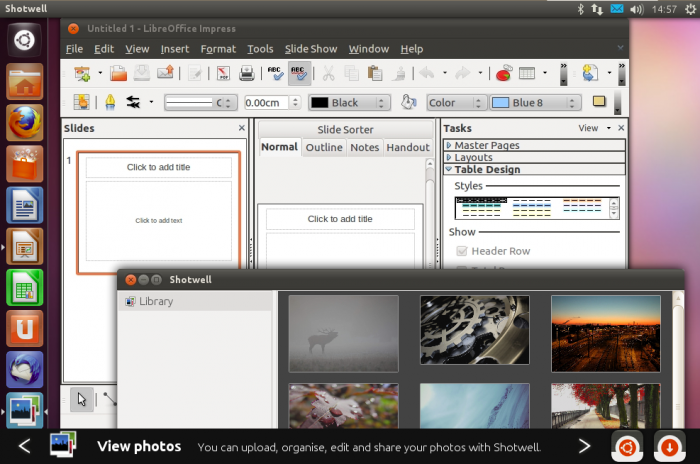The height and width of the screenshot is (464, 700).
Task: Select slide 1 thumbnail in Slides panel
Action: (x=158, y=212)
